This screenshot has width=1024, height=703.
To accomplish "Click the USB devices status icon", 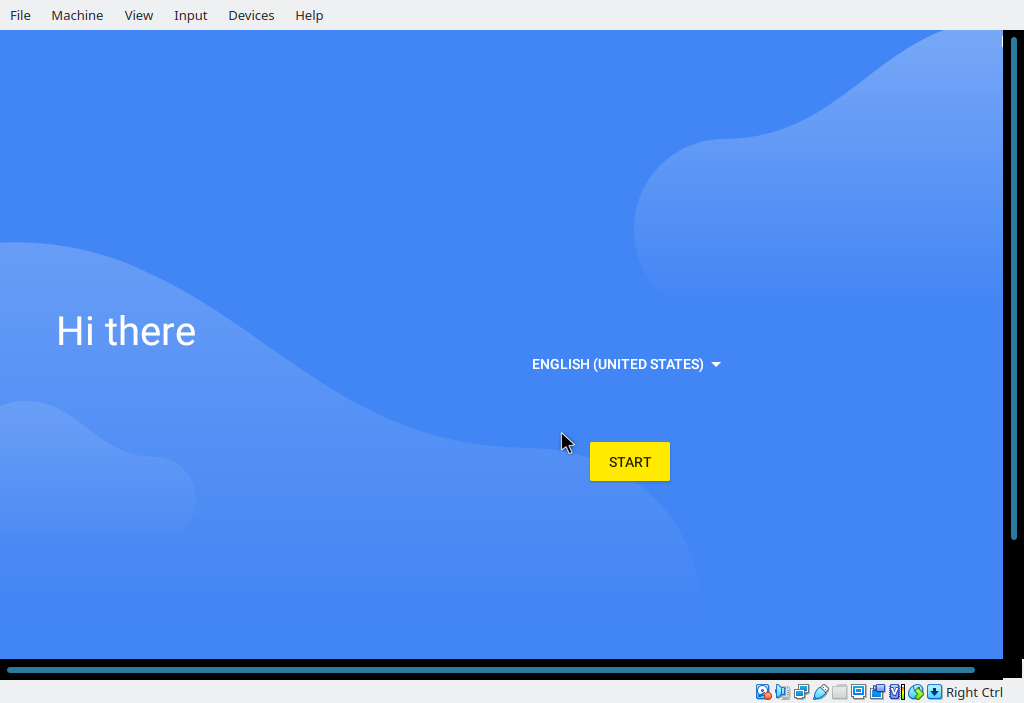I will [821, 692].
